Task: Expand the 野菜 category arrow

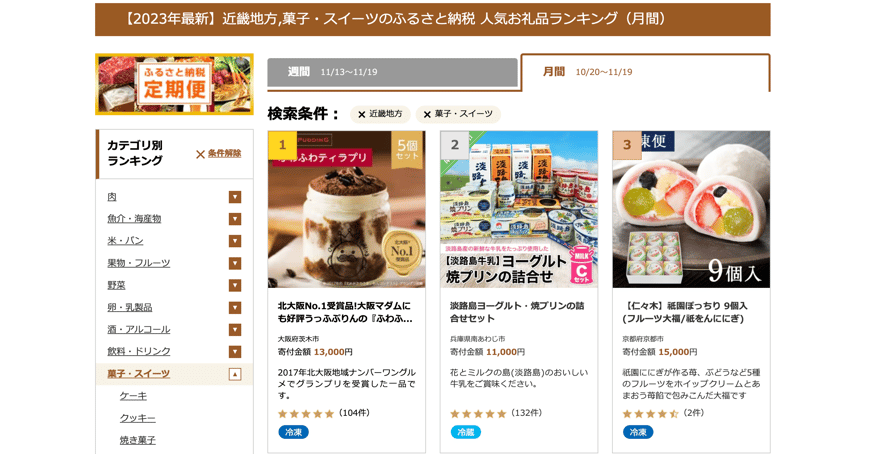Action: pos(235,286)
